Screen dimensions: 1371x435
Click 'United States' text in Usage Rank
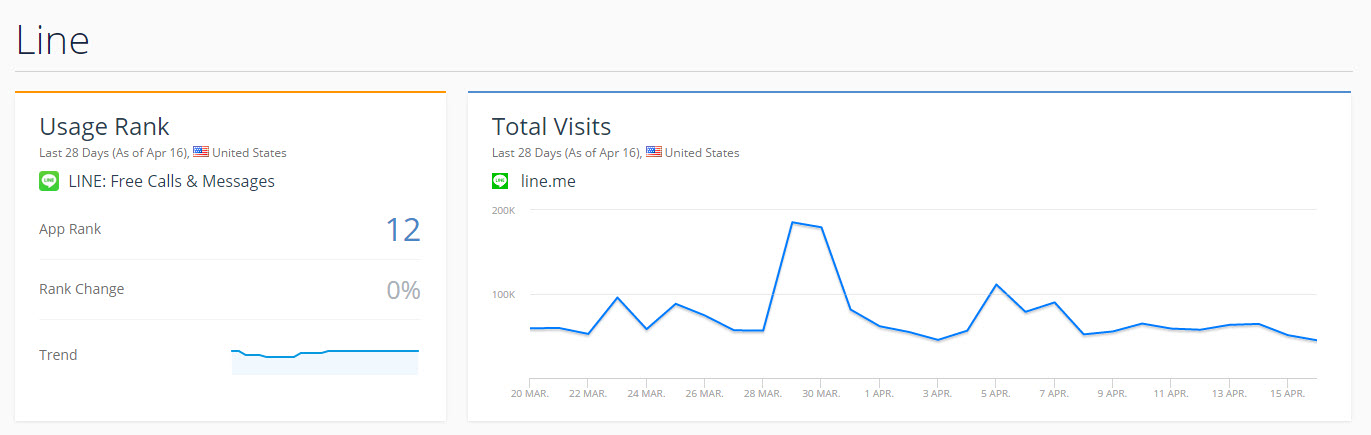(x=249, y=153)
